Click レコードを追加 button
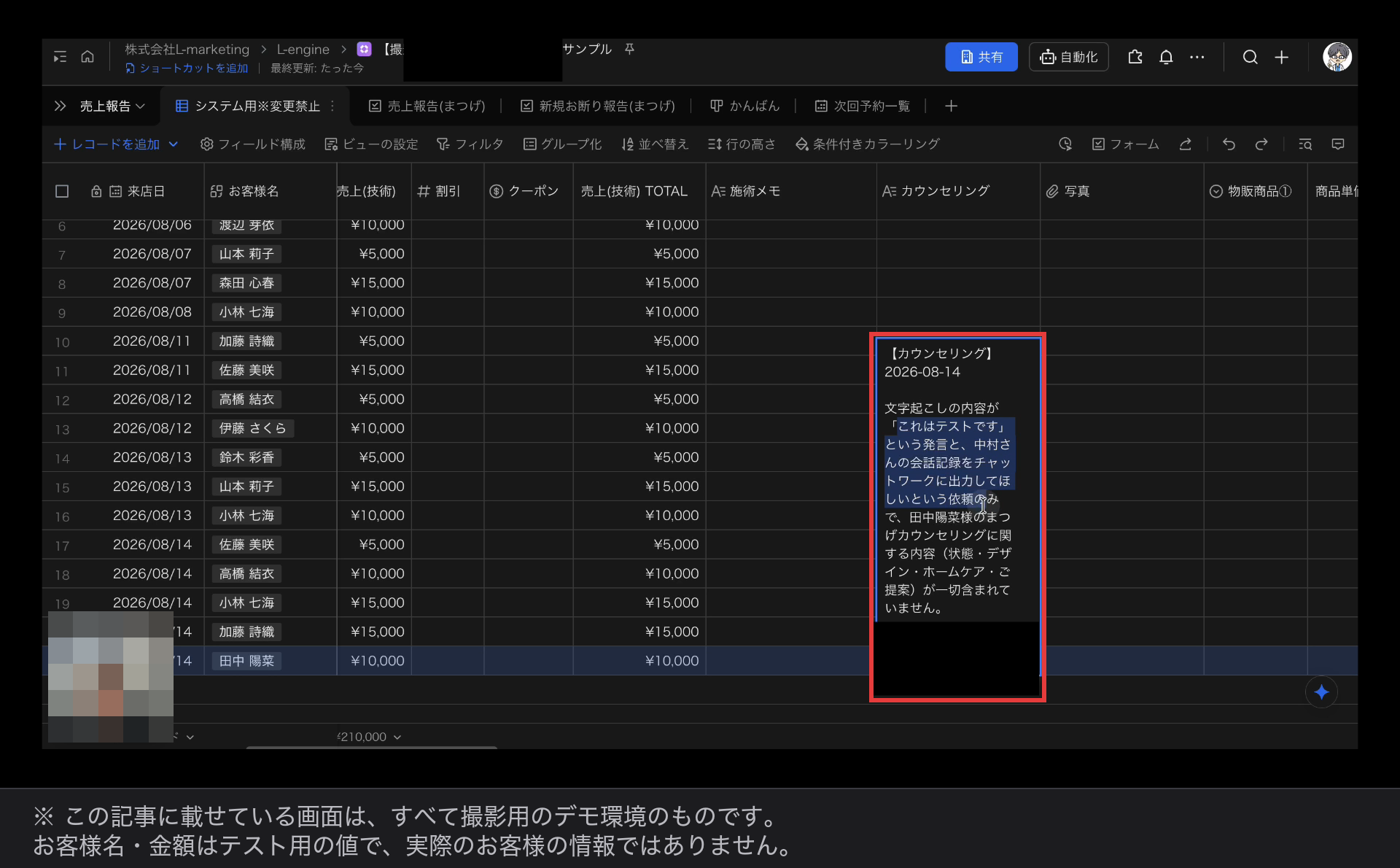This screenshot has height=868, width=1400. [x=107, y=144]
